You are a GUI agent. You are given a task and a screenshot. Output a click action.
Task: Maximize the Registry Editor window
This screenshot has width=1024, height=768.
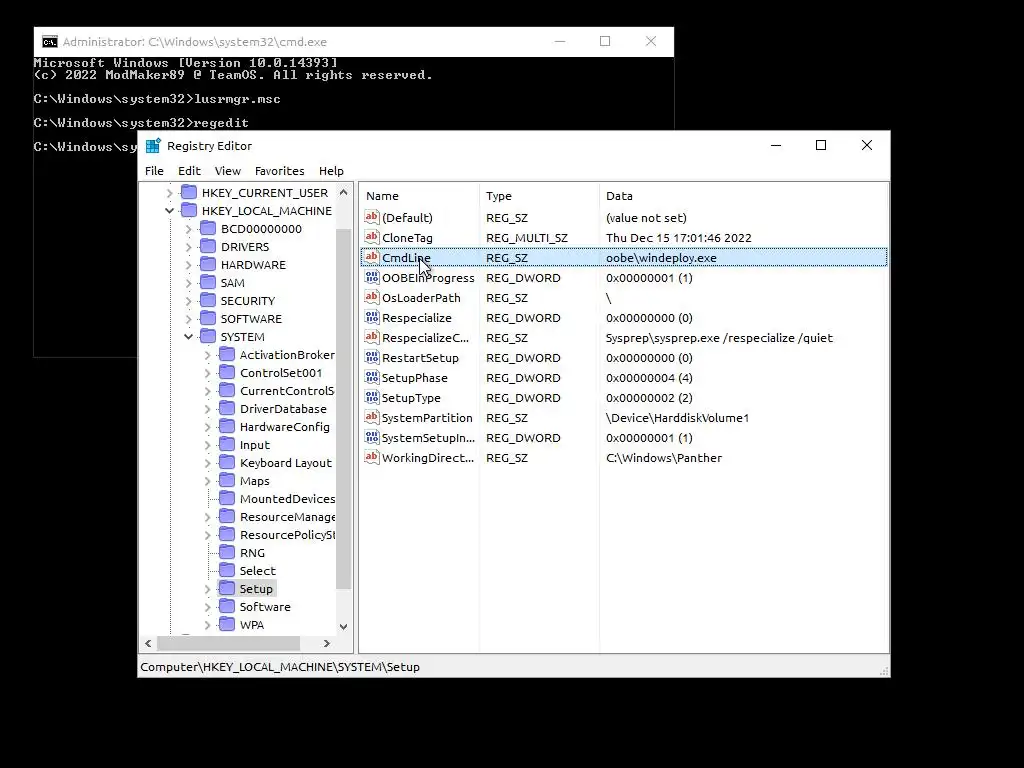pos(821,145)
